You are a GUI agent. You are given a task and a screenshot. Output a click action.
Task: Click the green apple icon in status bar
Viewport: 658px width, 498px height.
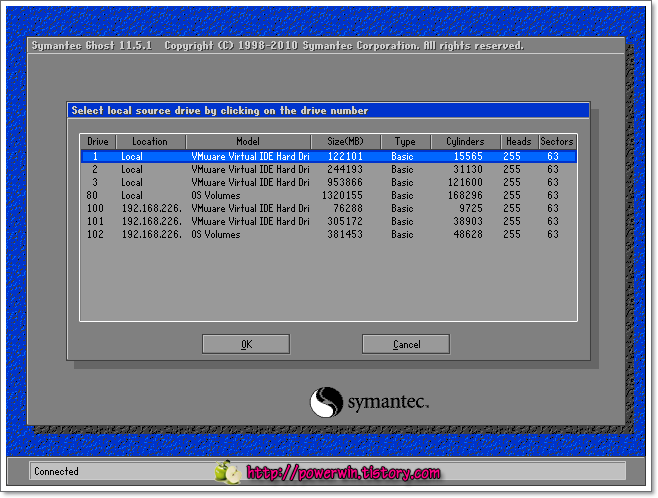coord(227,472)
